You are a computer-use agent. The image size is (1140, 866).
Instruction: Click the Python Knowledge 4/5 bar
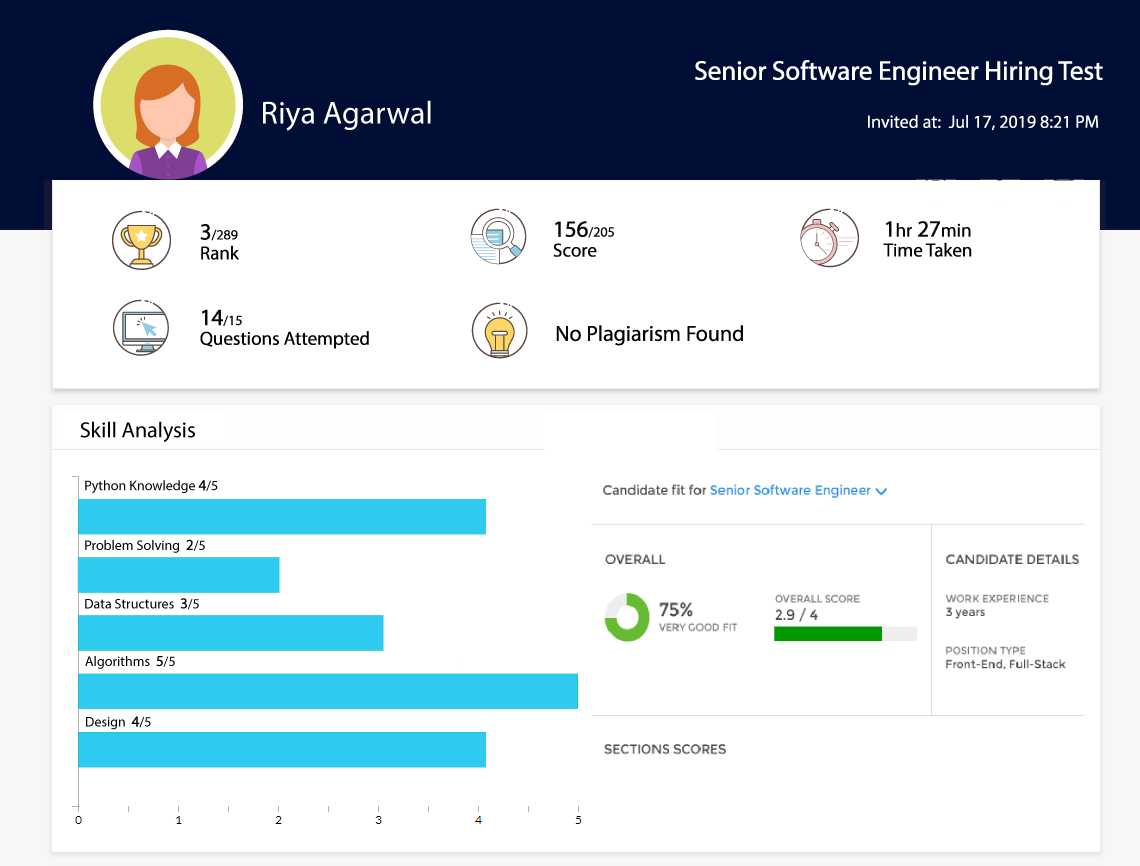coord(282,517)
